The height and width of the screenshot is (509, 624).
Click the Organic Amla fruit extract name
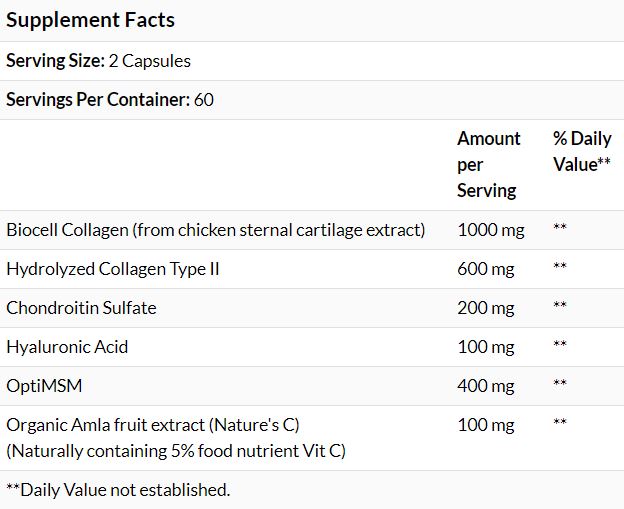coord(153,425)
